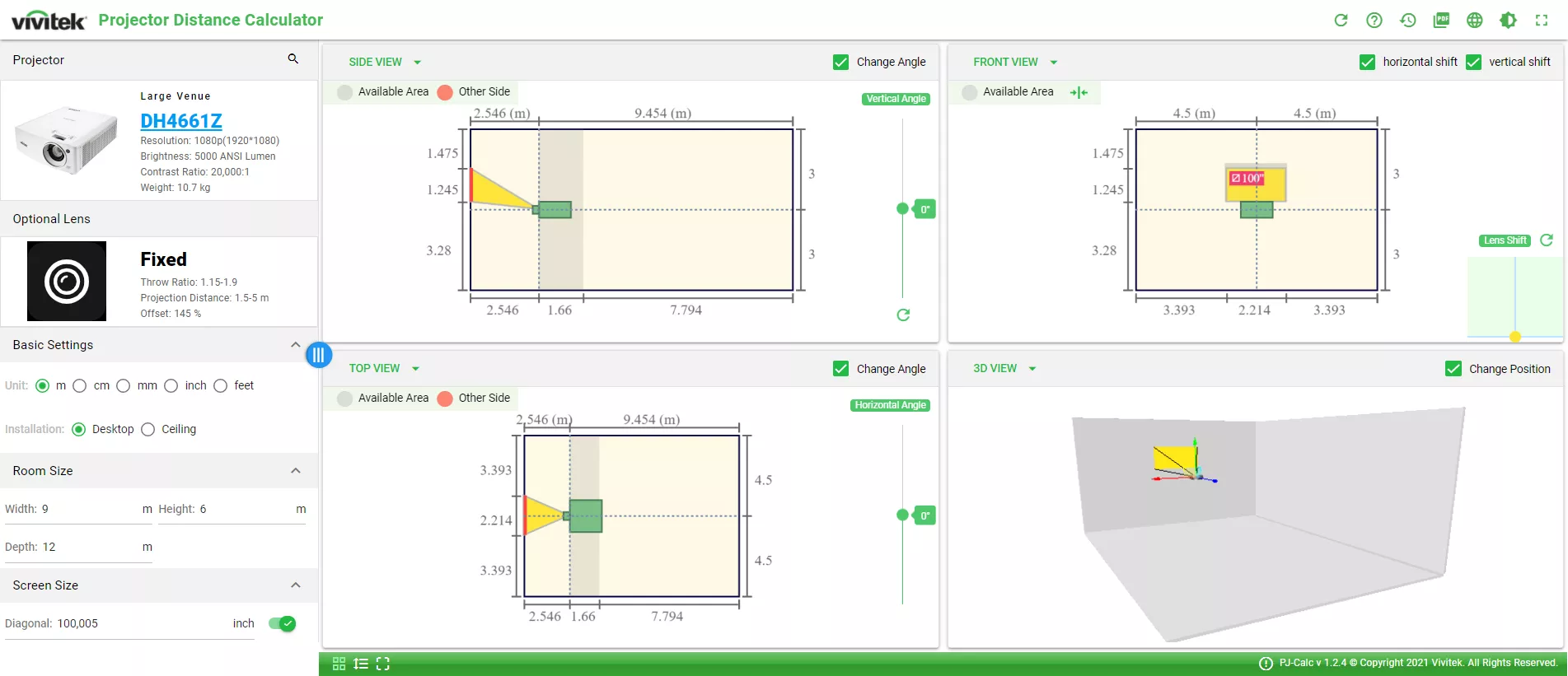Click the projector box in Top View

tap(586, 516)
